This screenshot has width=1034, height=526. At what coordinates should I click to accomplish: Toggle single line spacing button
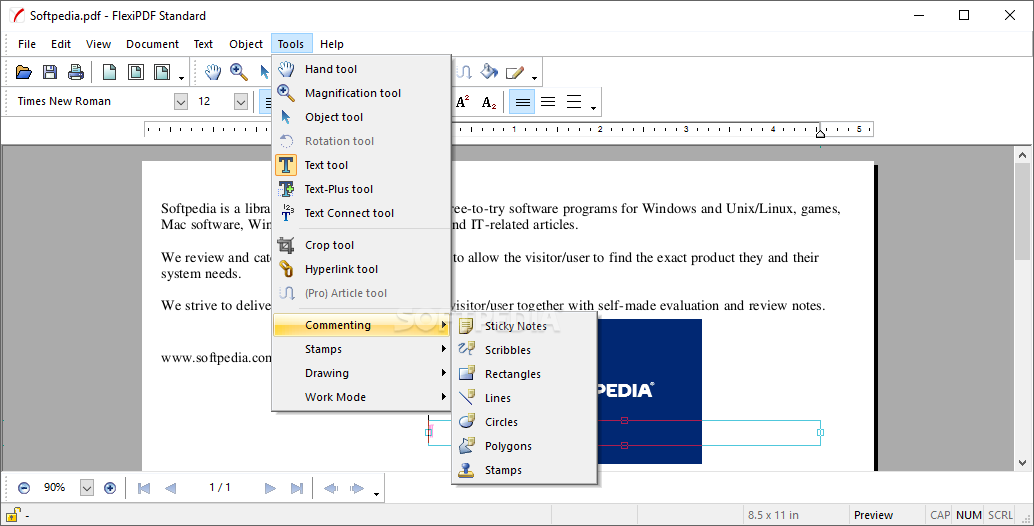tap(522, 102)
